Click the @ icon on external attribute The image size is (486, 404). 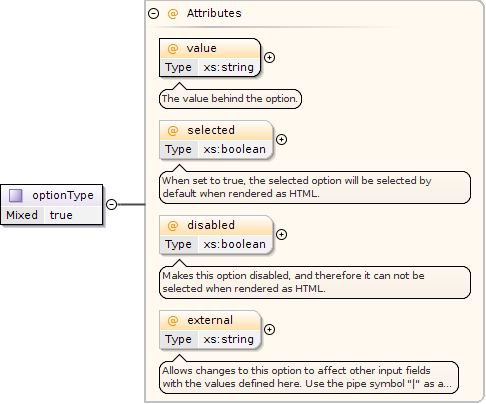(173, 321)
